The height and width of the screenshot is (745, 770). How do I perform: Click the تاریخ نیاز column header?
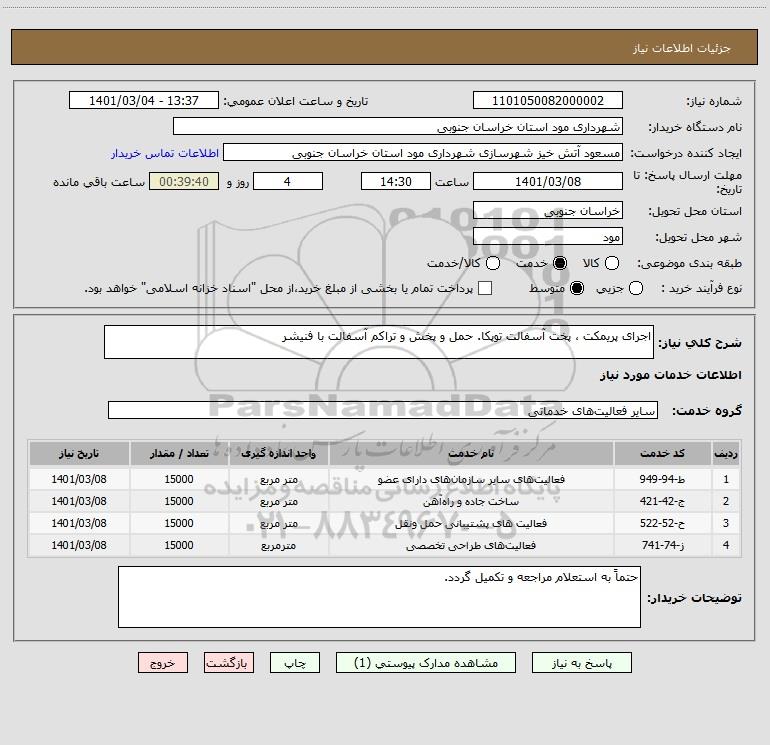pos(79,453)
